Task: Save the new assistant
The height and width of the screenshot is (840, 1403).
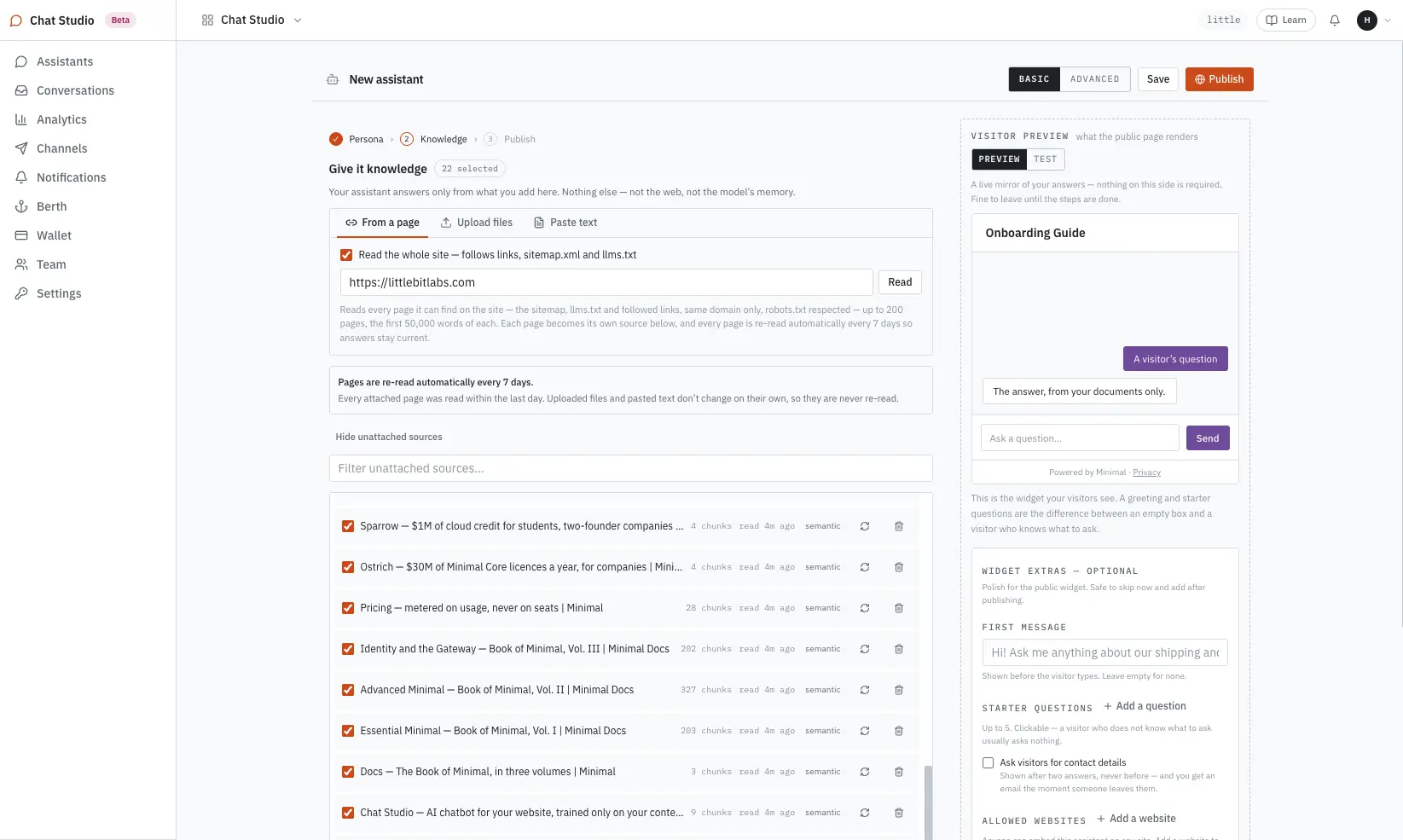Action: pos(1158,79)
